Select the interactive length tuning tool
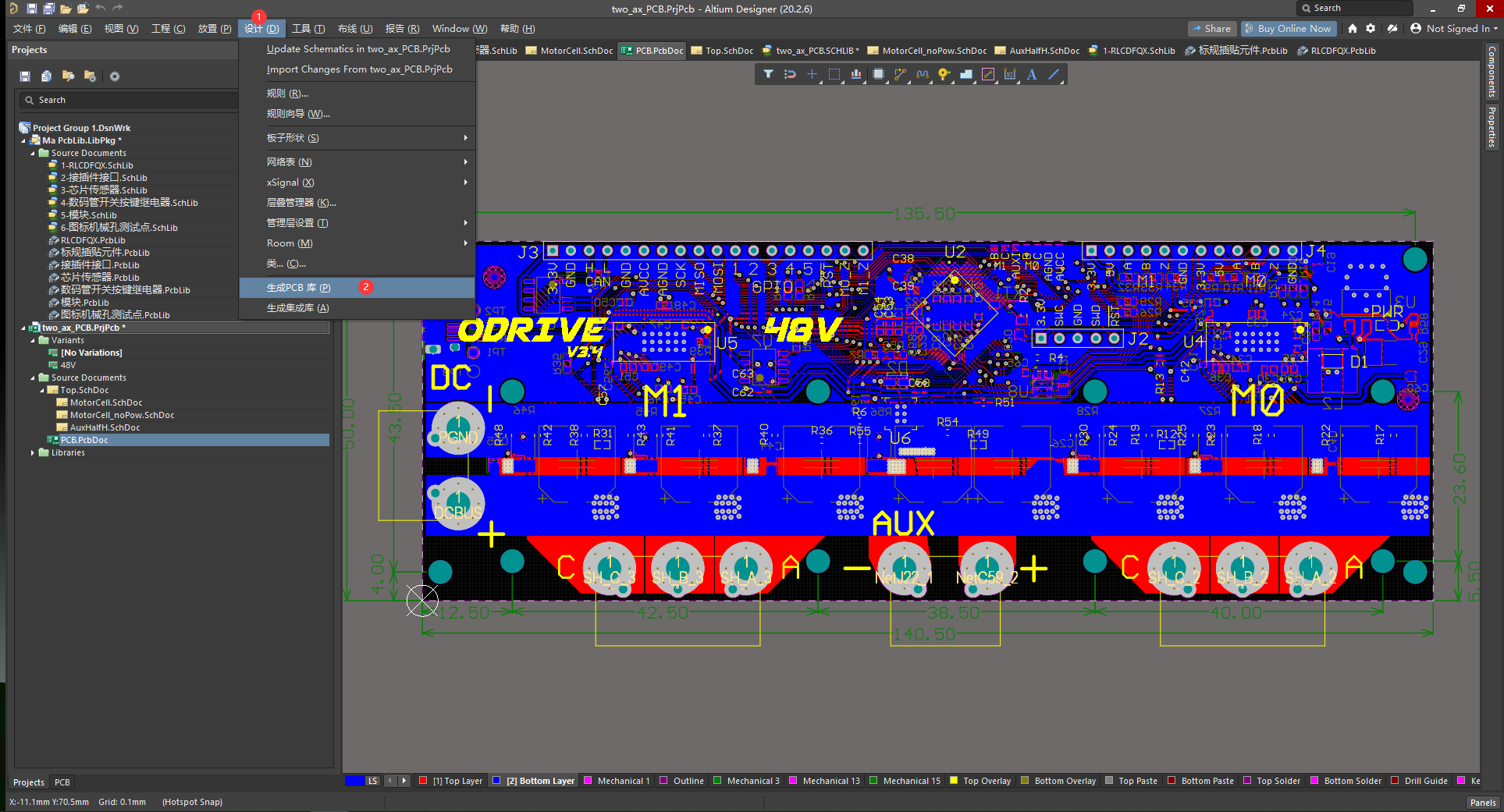 (923, 74)
